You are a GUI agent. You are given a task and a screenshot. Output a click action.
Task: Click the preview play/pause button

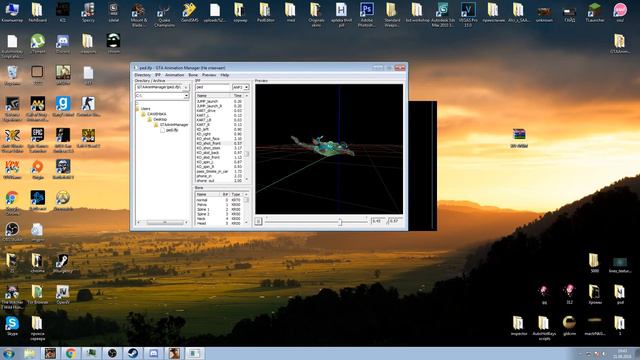click(258, 221)
